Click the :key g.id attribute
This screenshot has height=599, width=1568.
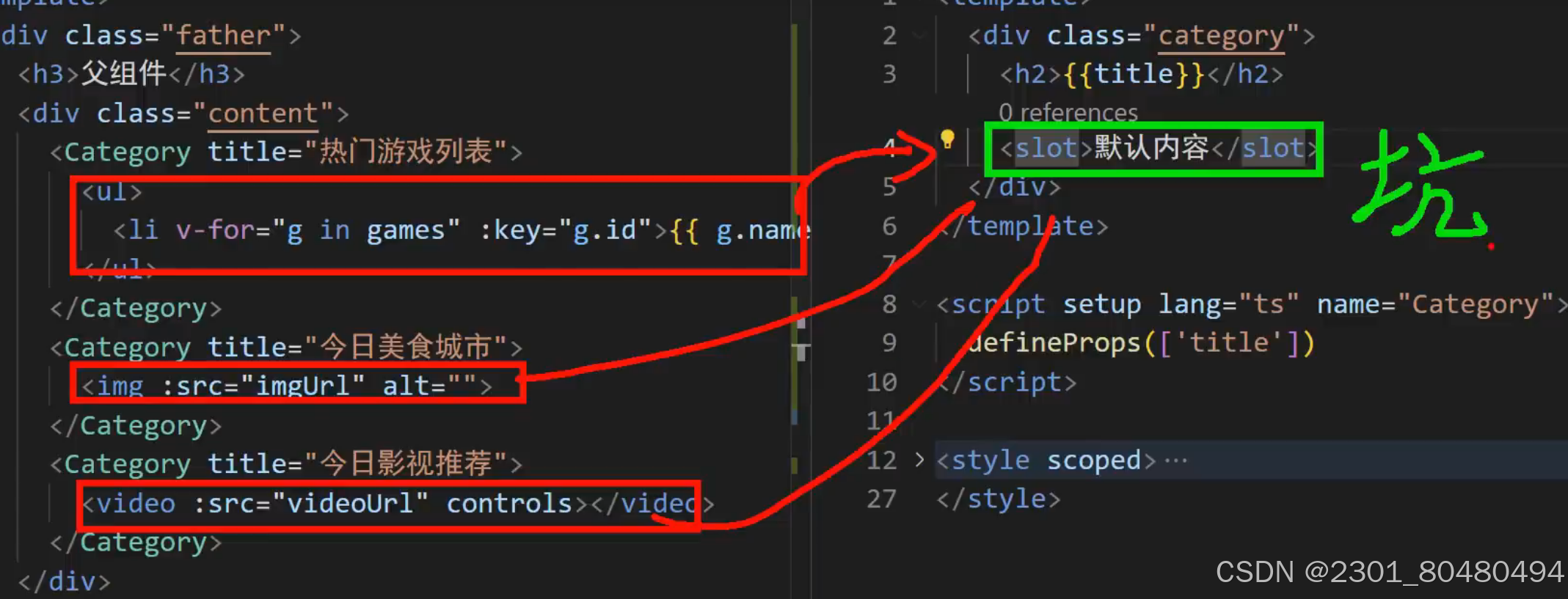click(x=565, y=230)
